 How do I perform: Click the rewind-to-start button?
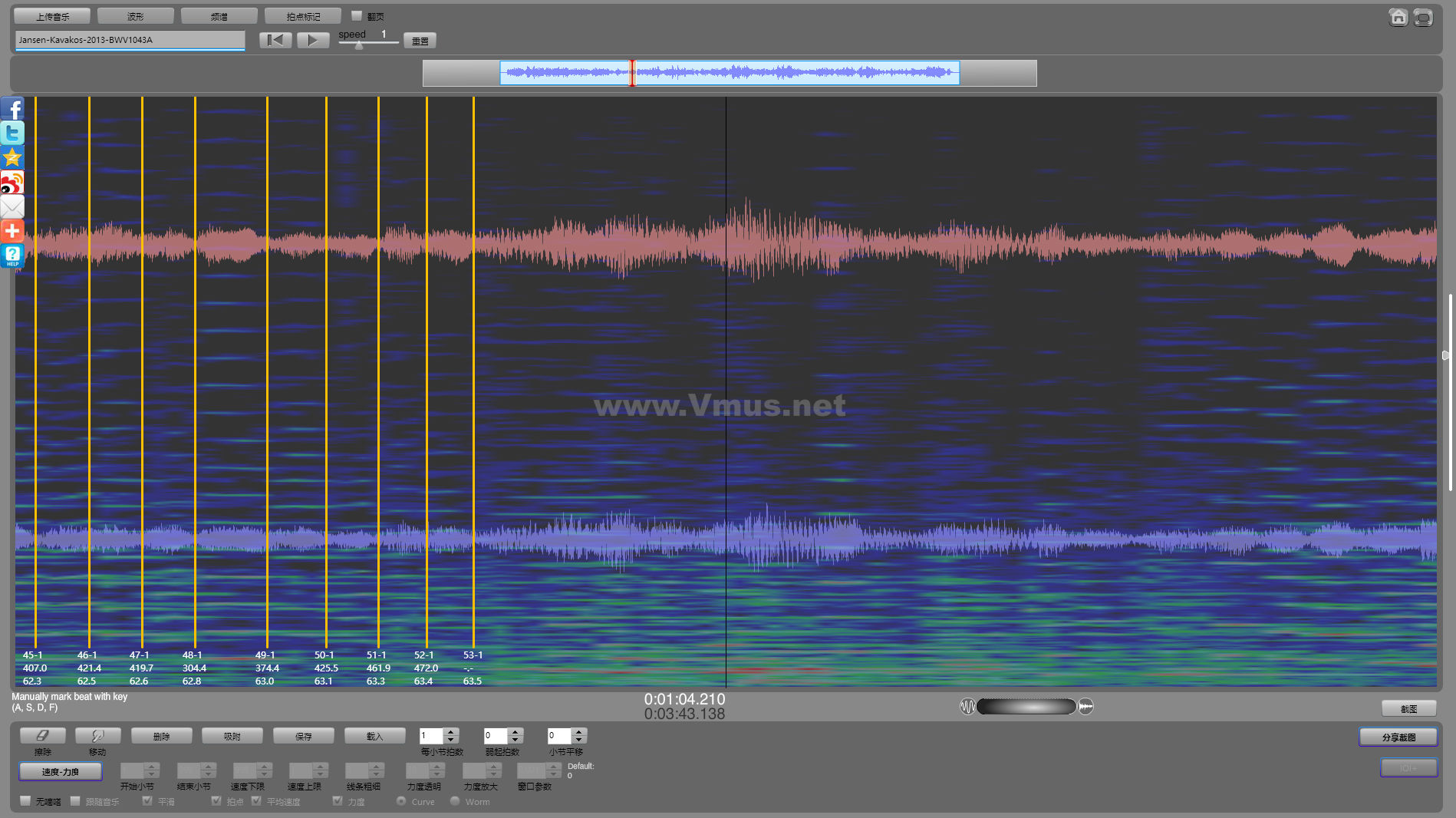click(x=275, y=40)
